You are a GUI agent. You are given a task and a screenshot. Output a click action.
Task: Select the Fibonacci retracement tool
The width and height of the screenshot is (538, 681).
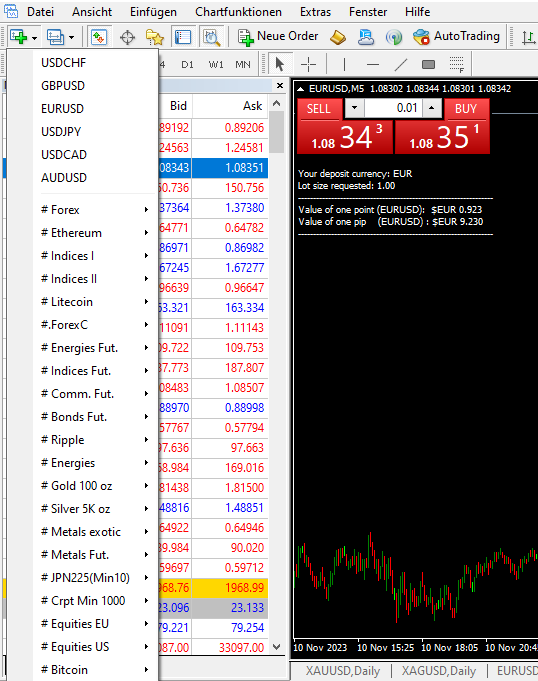tap(456, 64)
